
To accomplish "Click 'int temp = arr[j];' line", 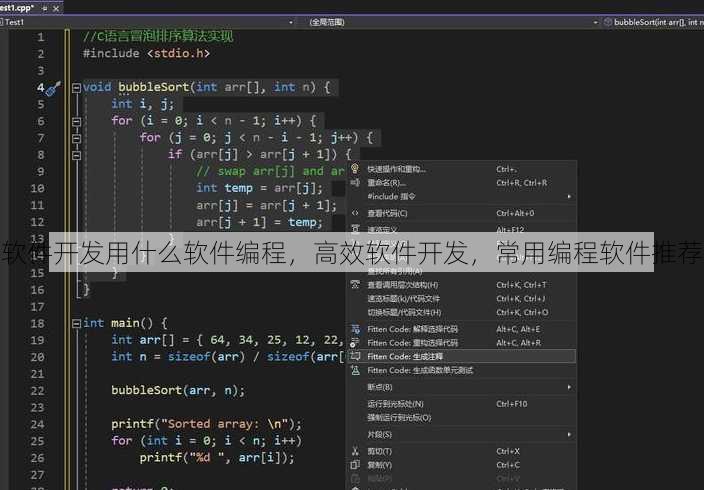I will pyautogui.click(x=260, y=188).
